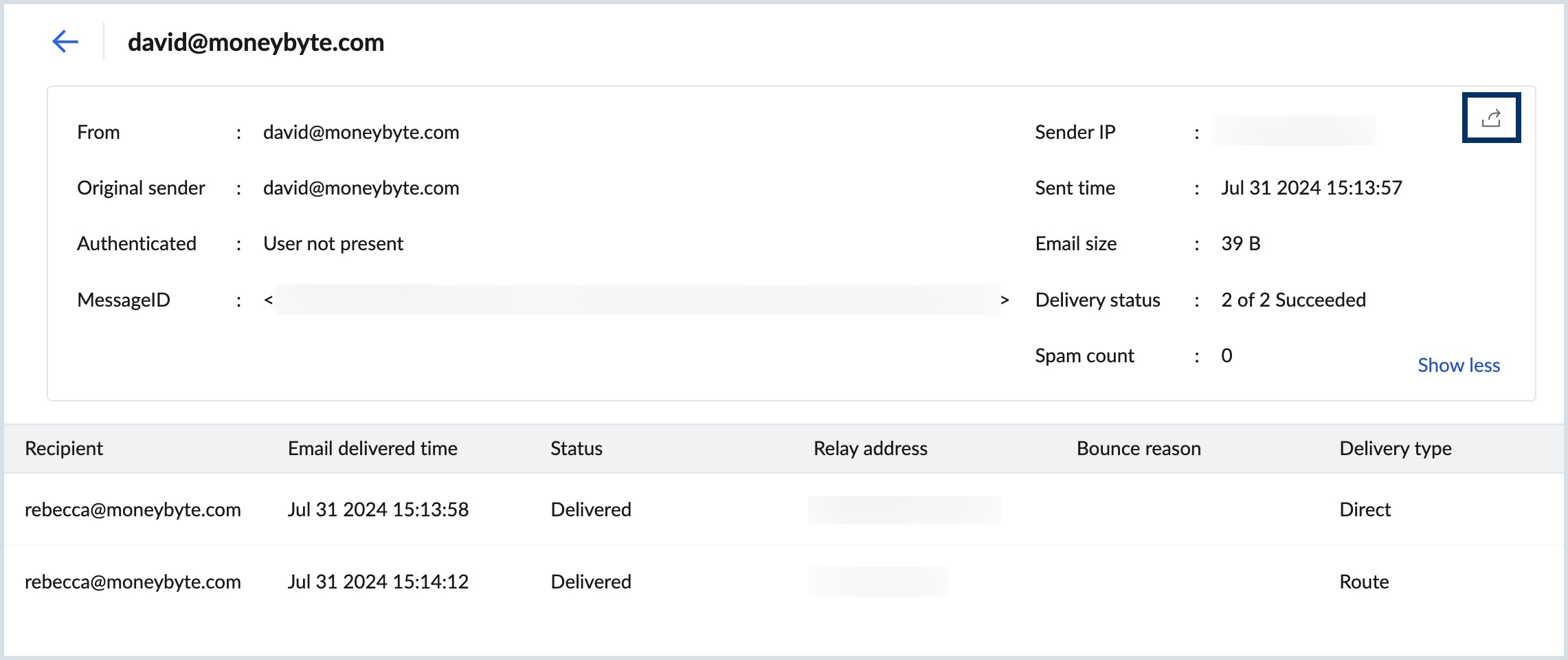Click the blurred Sender IP value
This screenshot has width=1568, height=660.
[1293, 131]
